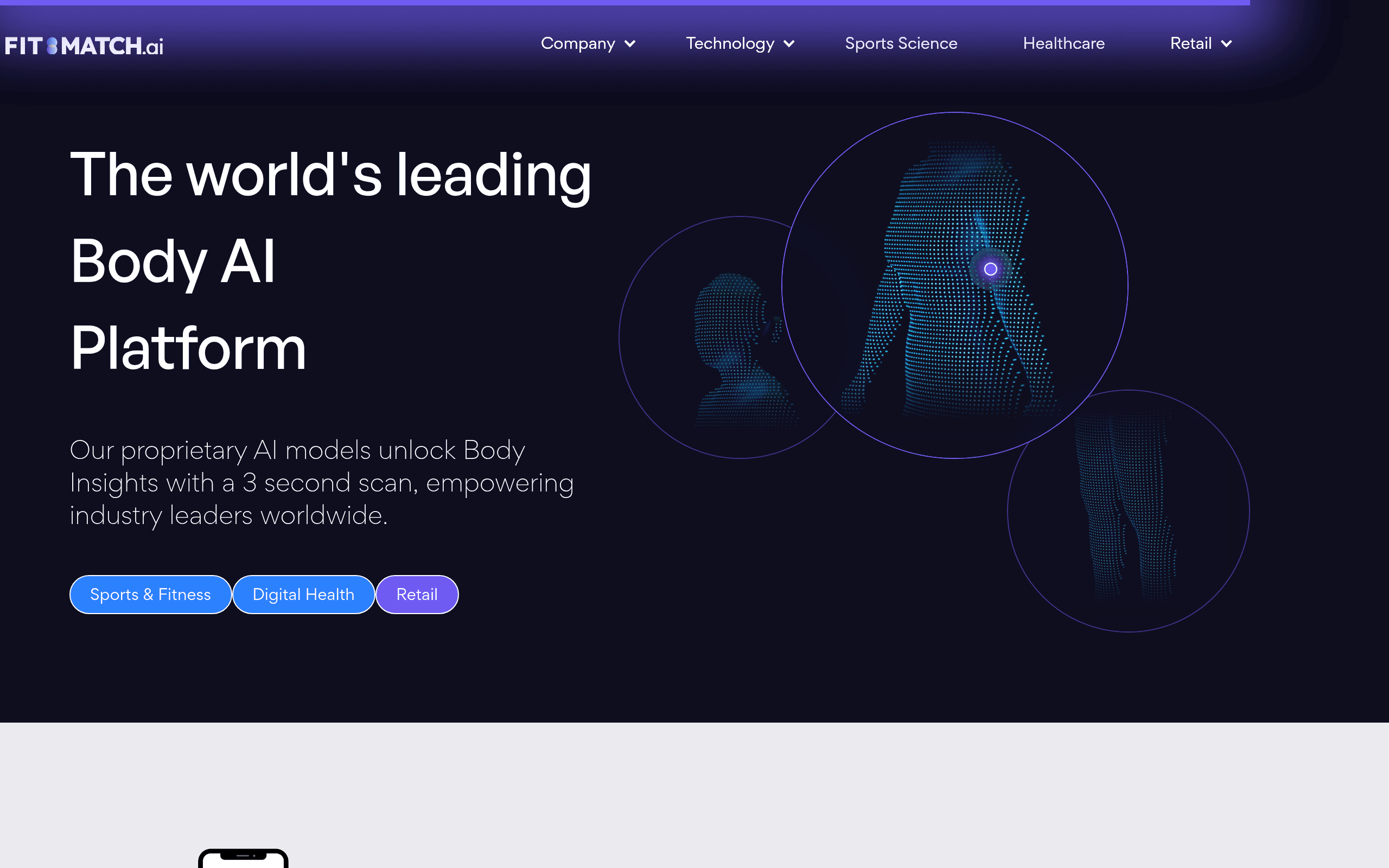Open the Technology menu item
The height and width of the screenshot is (868, 1389).
coord(730,43)
